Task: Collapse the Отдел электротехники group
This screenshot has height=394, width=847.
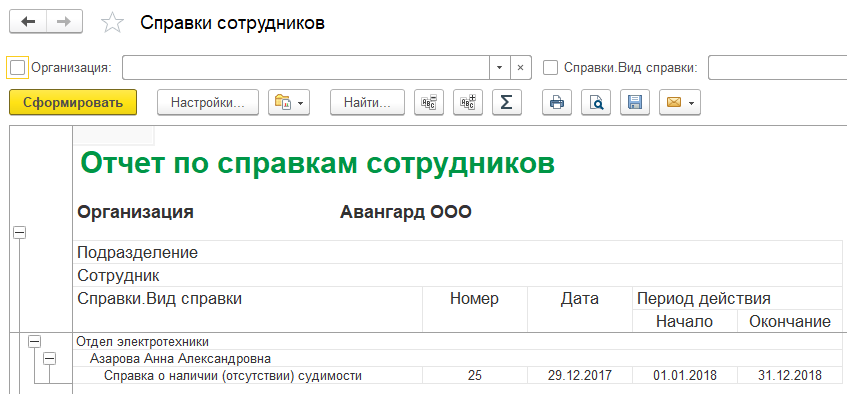Action: click(35, 342)
